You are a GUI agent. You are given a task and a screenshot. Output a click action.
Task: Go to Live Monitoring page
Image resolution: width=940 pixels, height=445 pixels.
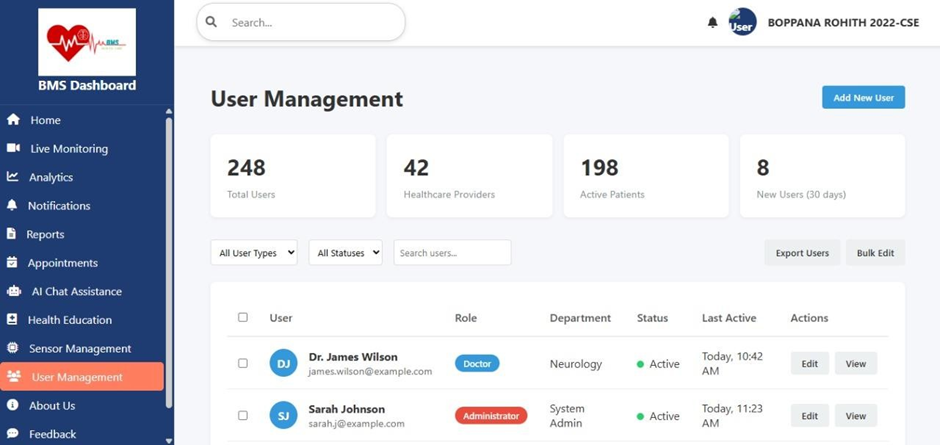tap(82, 149)
